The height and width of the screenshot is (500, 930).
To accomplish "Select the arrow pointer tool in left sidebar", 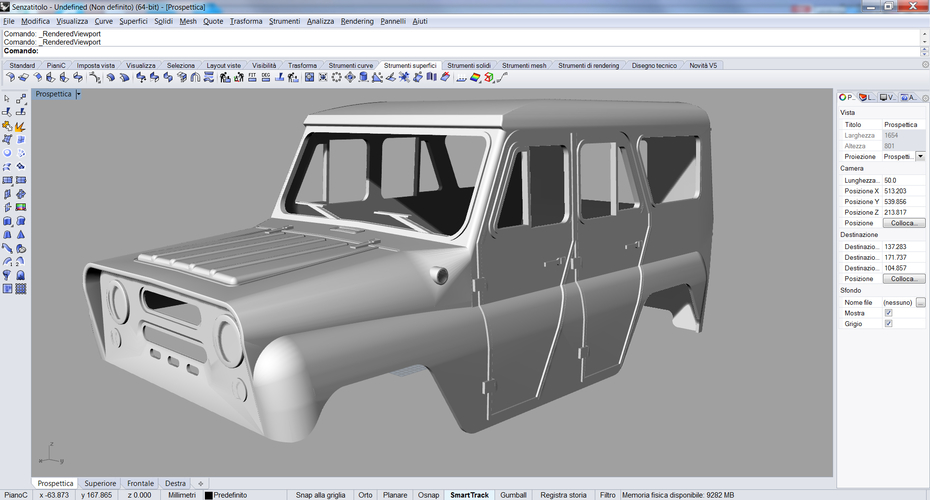I will (7, 98).
